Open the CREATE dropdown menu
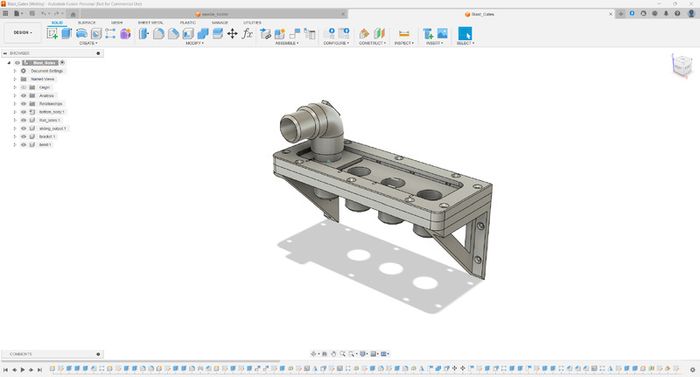This screenshot has height=377, width=700. 88,43
